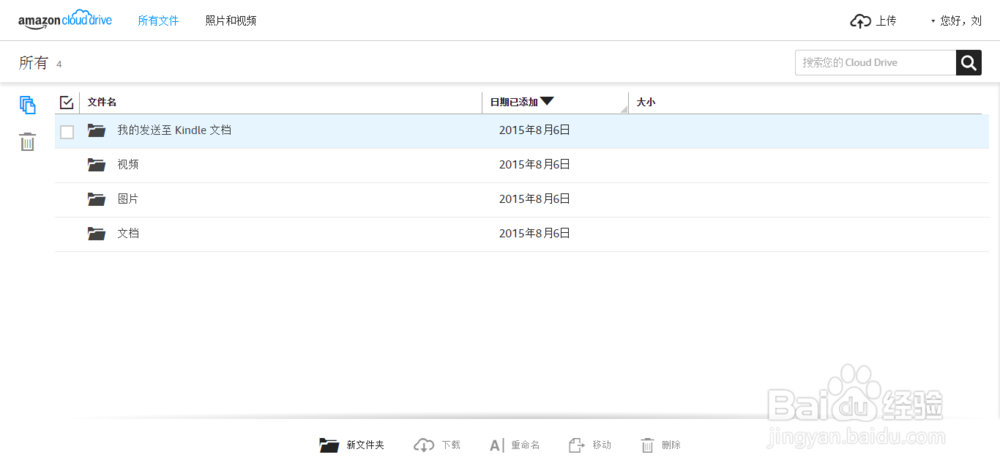Click the 重命名 letter A icon
This screenshot has width=1000, height=471.
coord(497,445)
